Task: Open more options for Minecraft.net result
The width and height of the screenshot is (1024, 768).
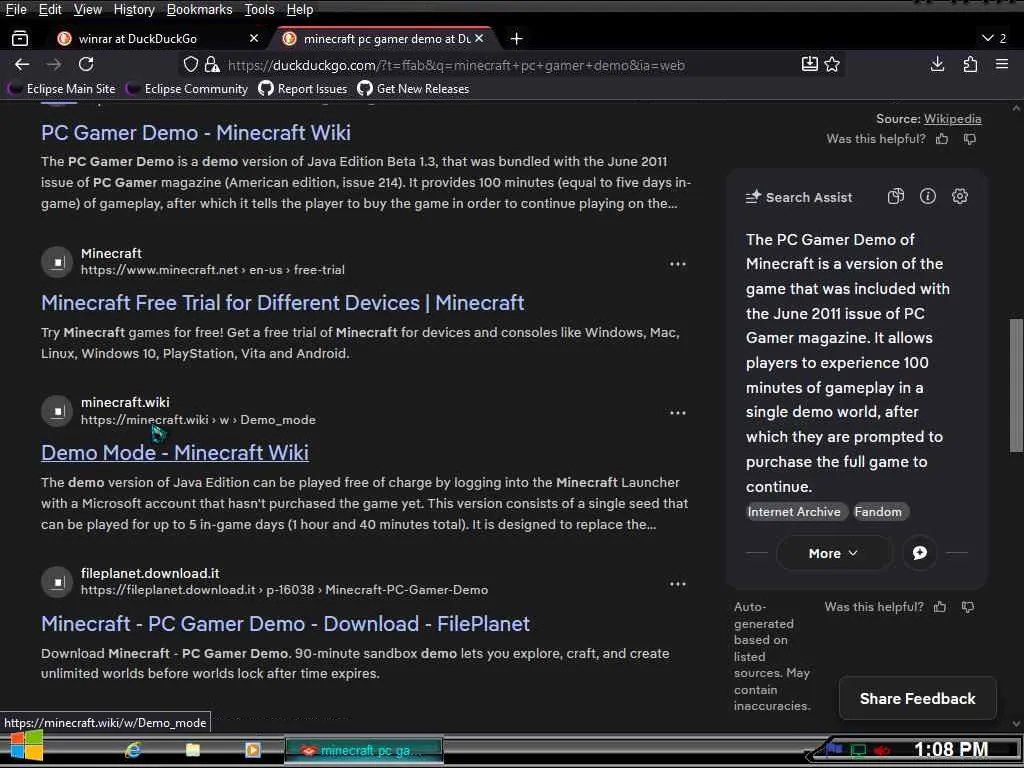Action: (678, 264)
